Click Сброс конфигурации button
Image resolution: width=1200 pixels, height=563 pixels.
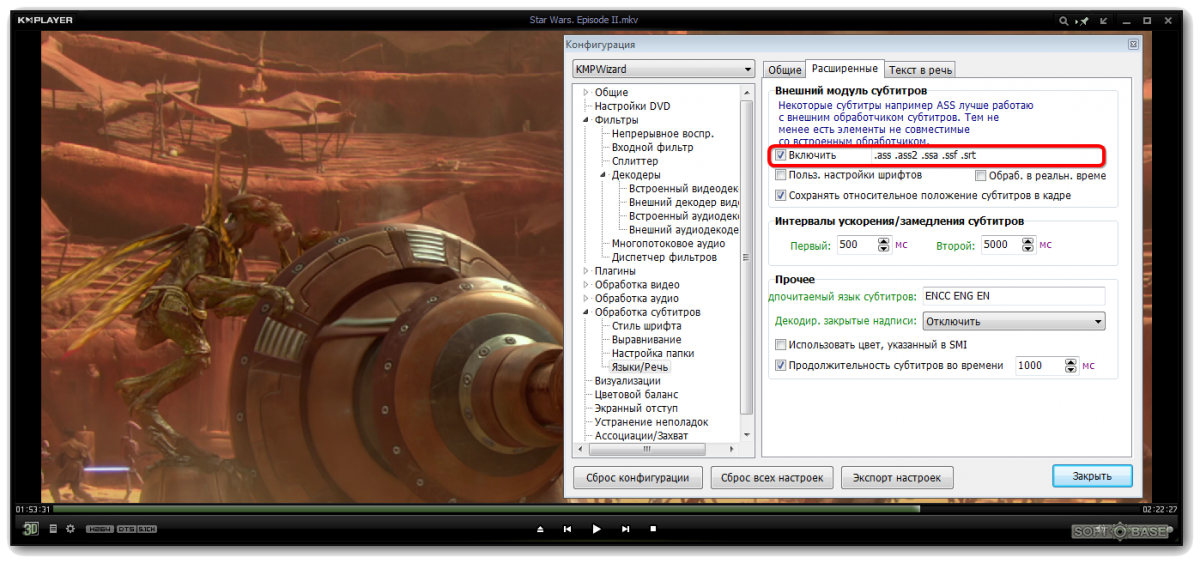pyautogui.click(x=637, y=478)
